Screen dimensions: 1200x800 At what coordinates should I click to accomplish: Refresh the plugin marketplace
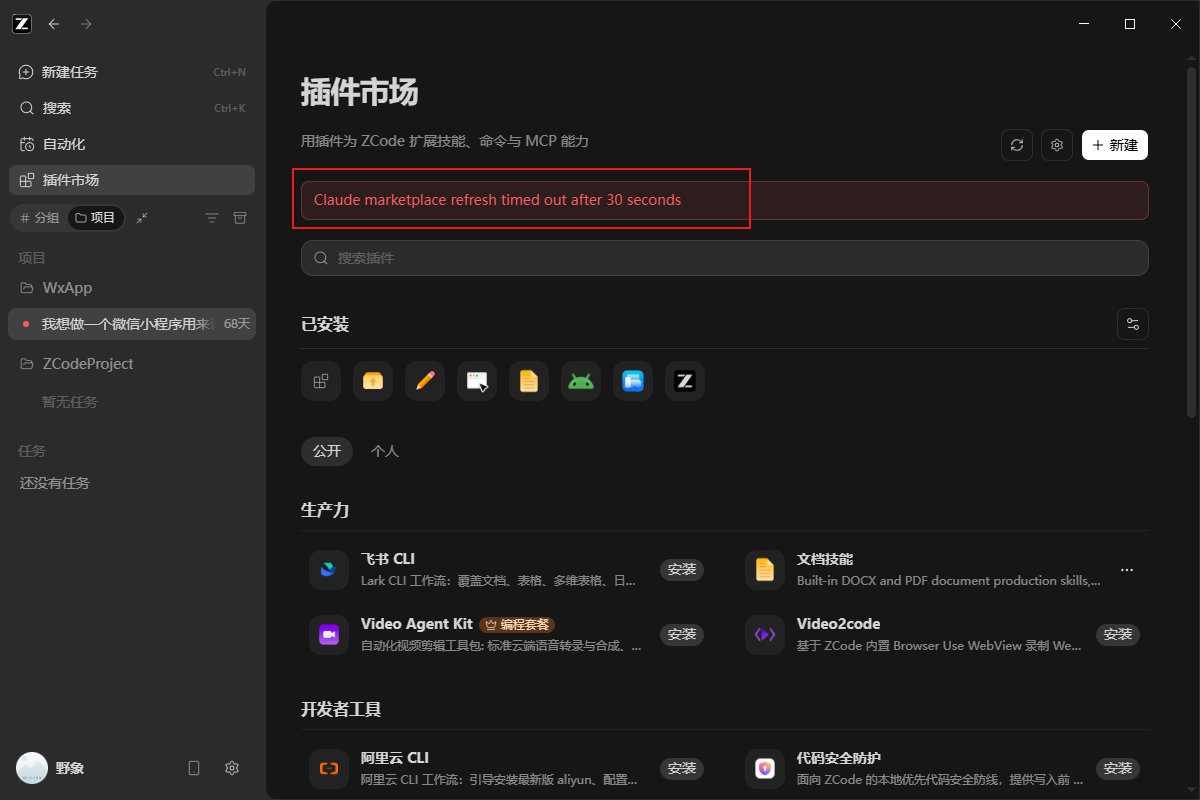[x=1017, y=145]
